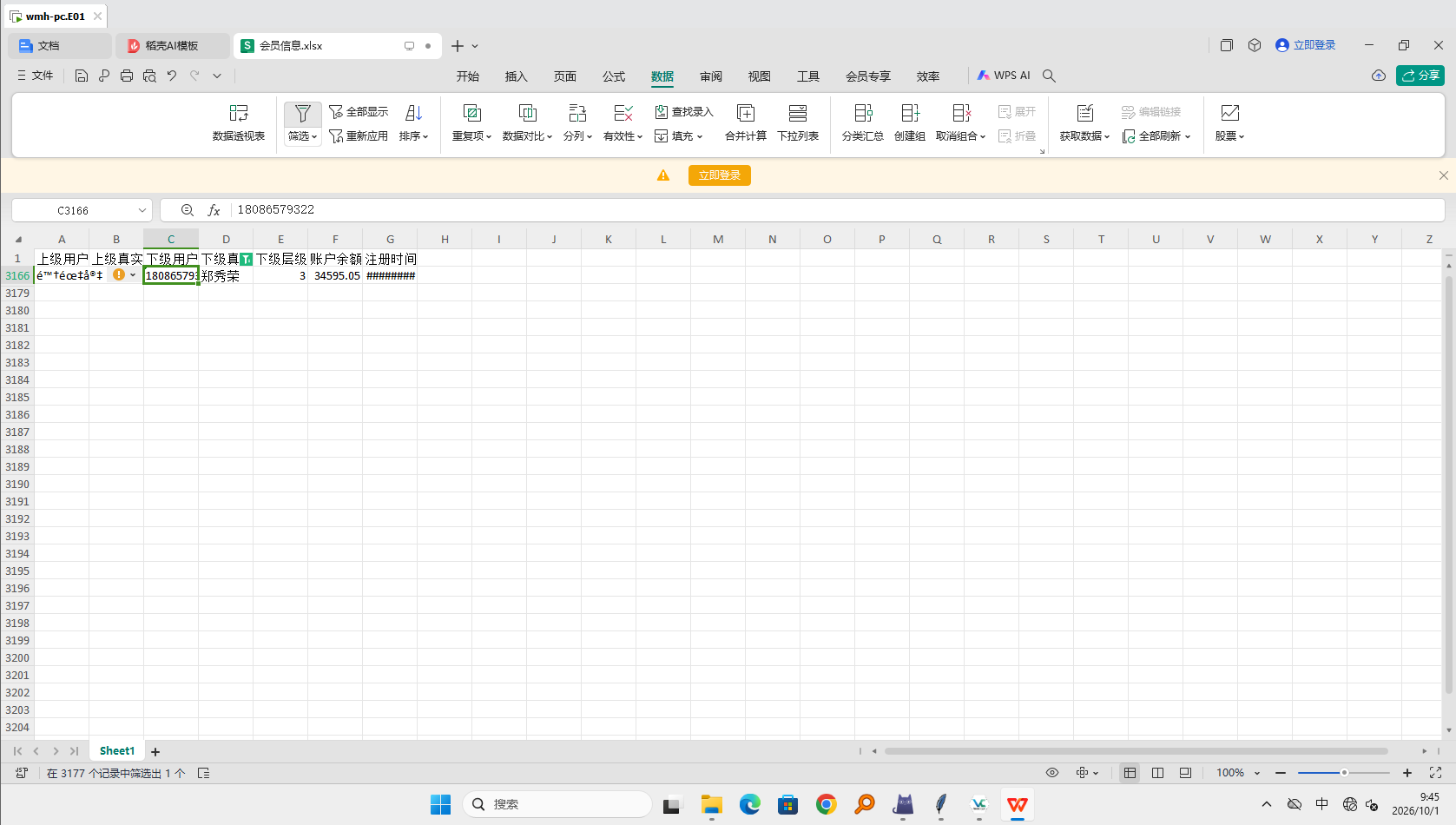Open the 获取数据 get data tool

click(x=1084, y=123)
